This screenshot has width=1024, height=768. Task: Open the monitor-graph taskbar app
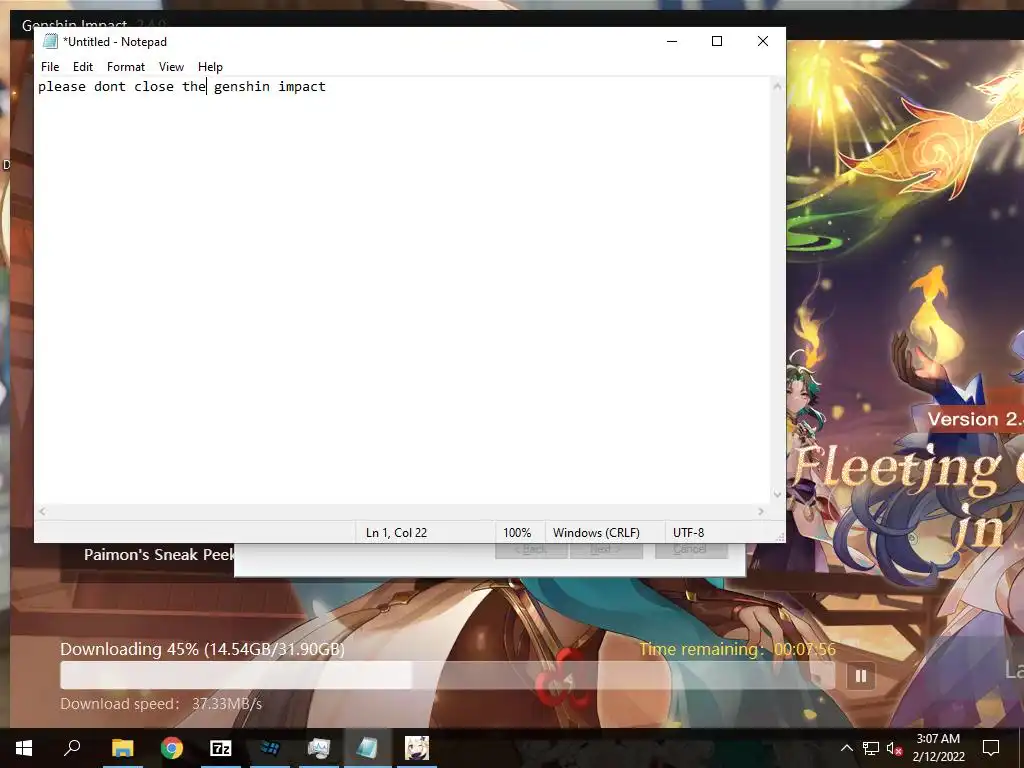click(x=319, y=748)
